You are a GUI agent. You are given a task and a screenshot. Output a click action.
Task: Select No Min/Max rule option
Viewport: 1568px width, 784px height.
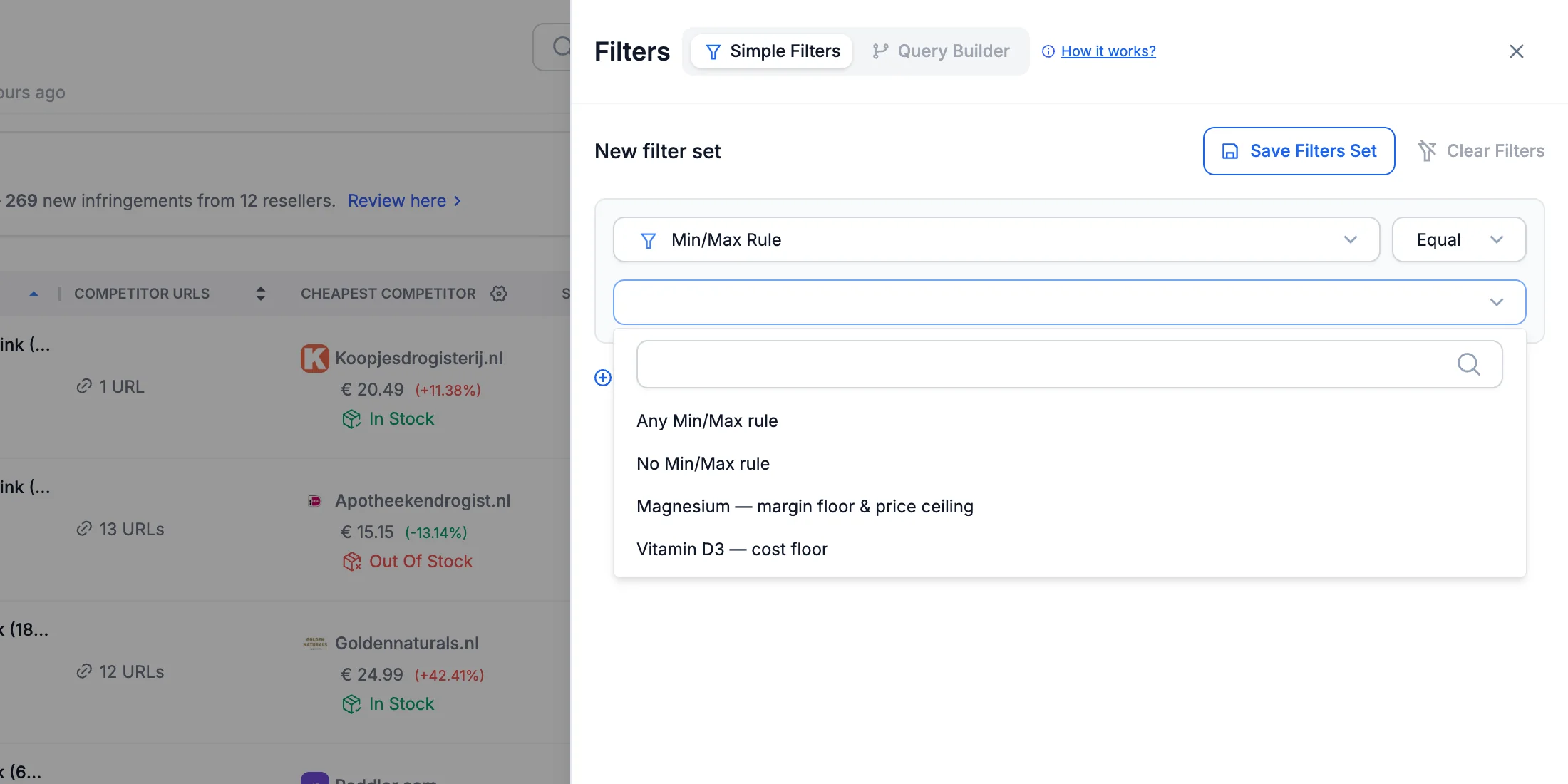pos(703,464)
